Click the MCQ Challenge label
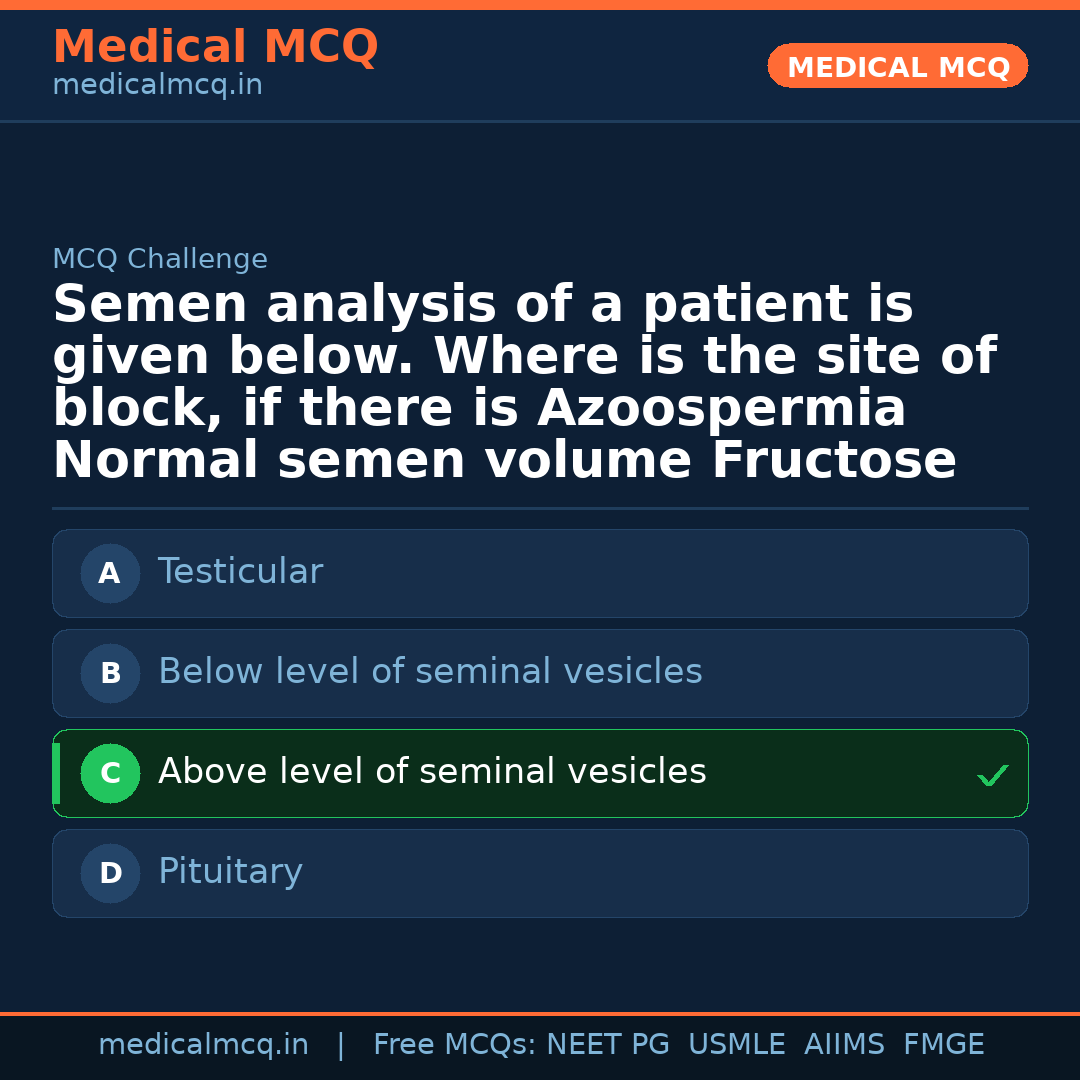This screenshot has width=1080, height=1080. [160, 260]
